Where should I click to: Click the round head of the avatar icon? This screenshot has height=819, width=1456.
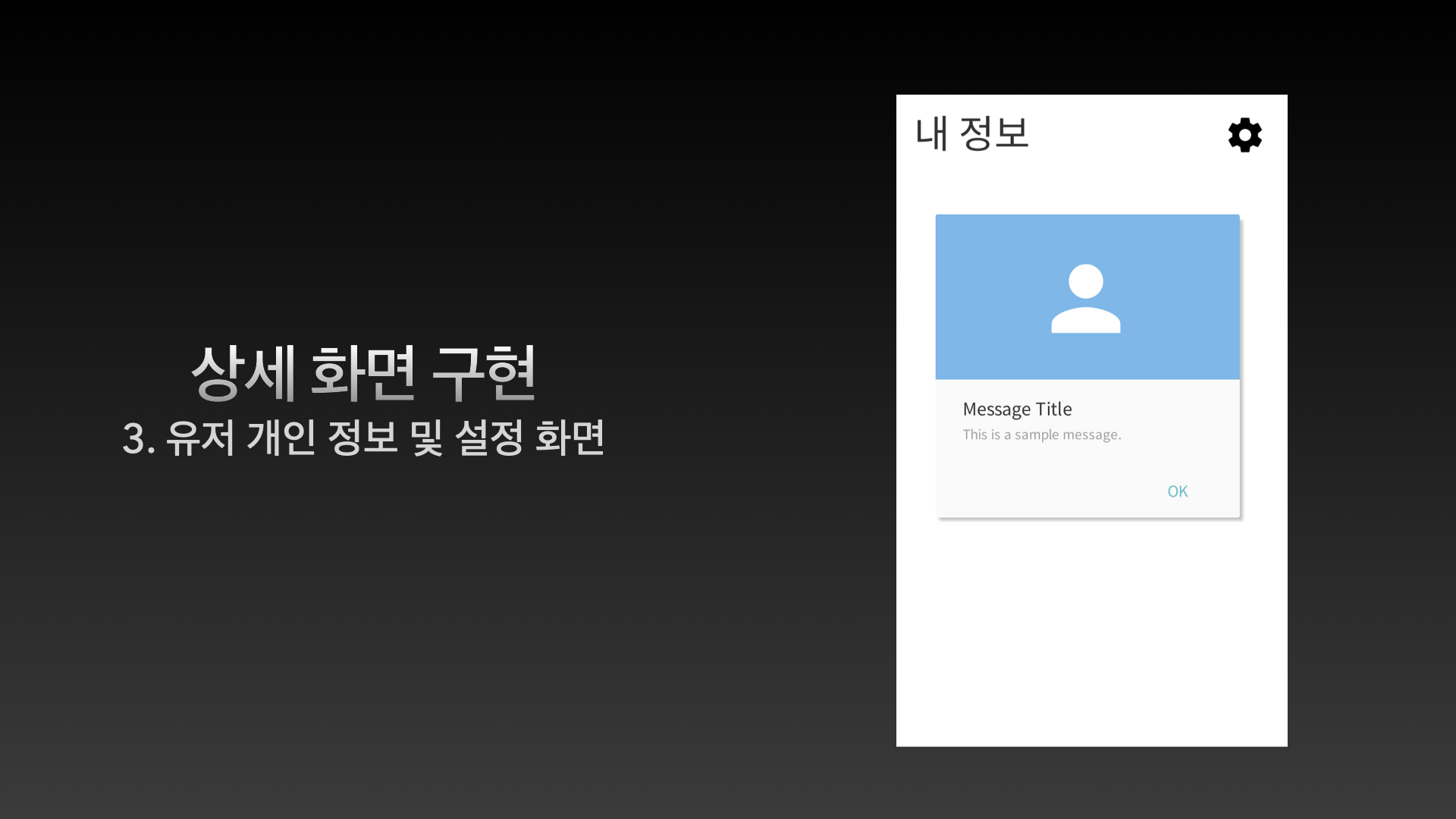(x=1085, y=281)
